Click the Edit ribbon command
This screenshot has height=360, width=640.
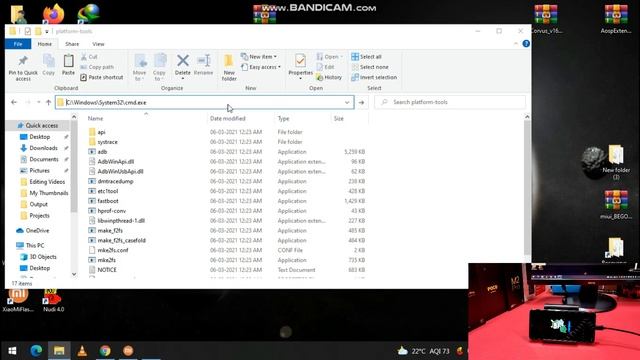click(x=325, y=67)
